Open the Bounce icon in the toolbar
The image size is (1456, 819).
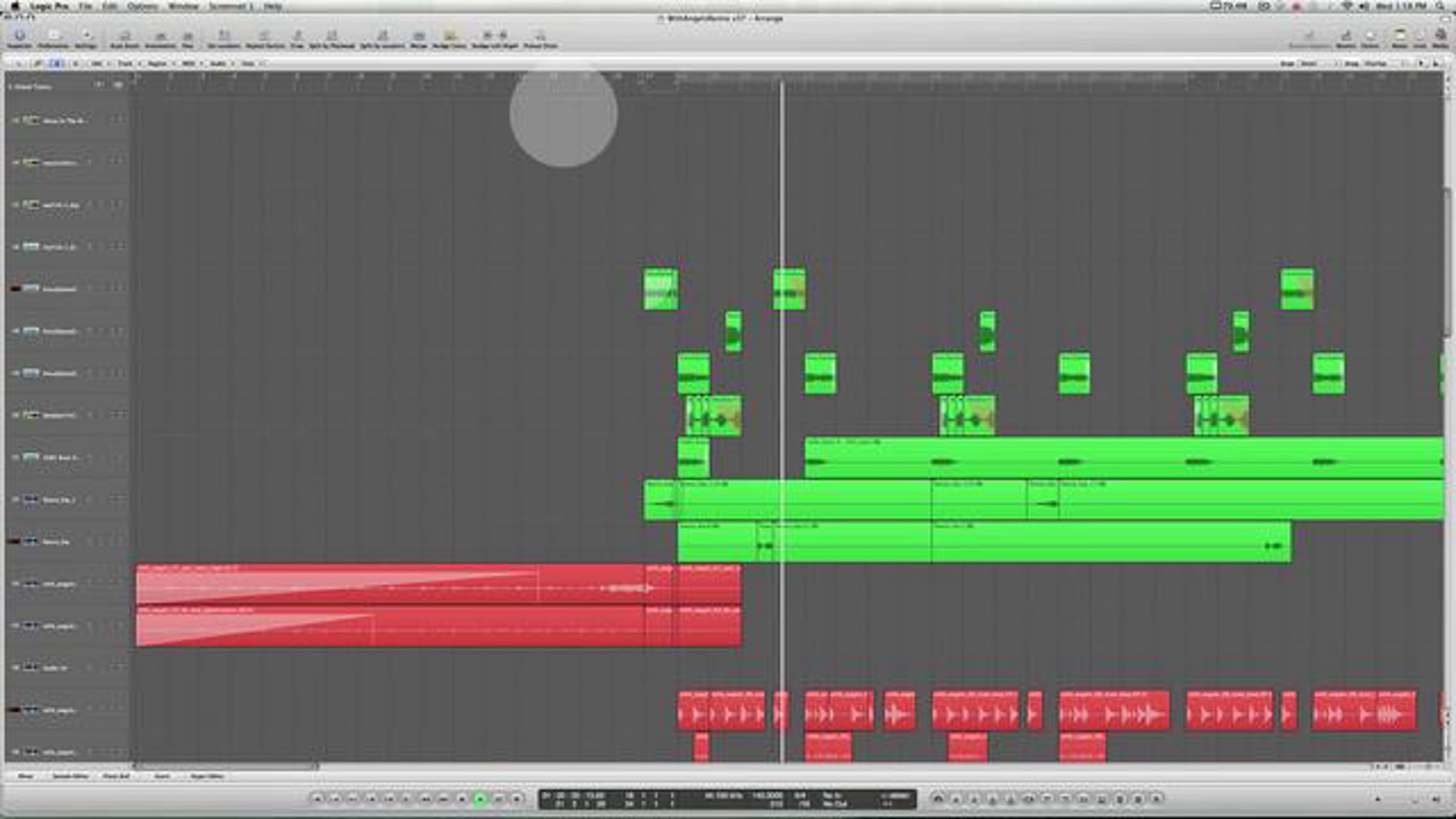pyautogui.click(x=1346, y=38)
